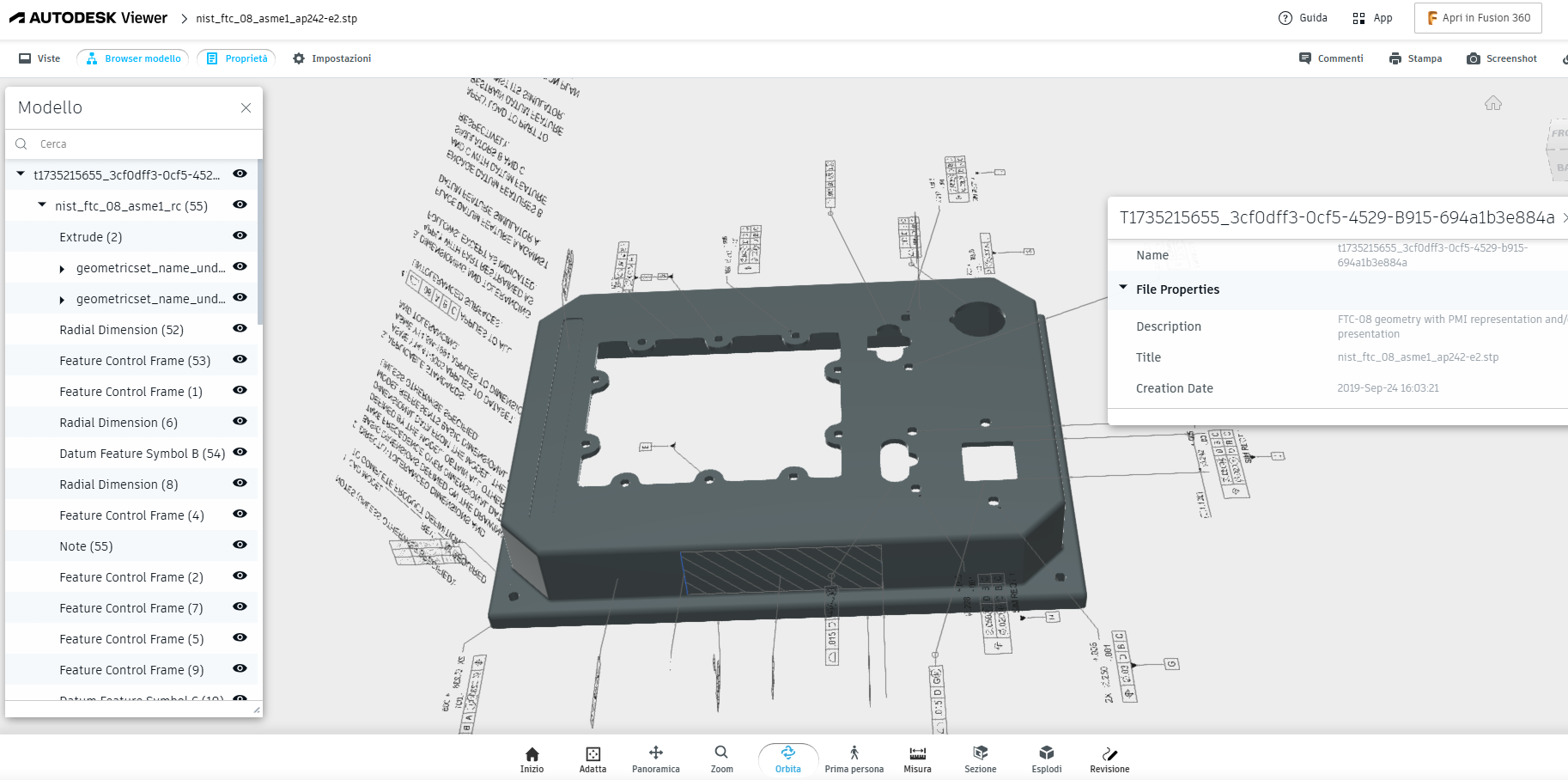
Task: Select Feature Control Frame (4) row
Action: (131, 515)
